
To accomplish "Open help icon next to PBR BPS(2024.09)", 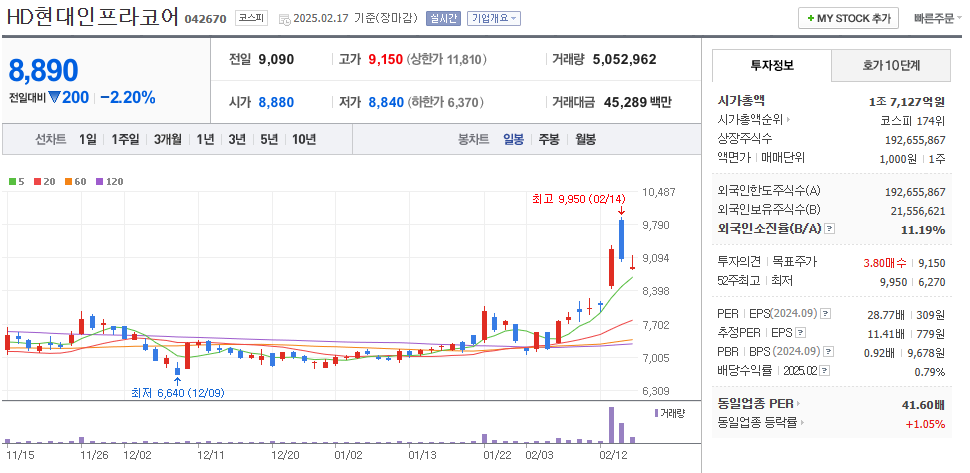I will click(829, 352).
